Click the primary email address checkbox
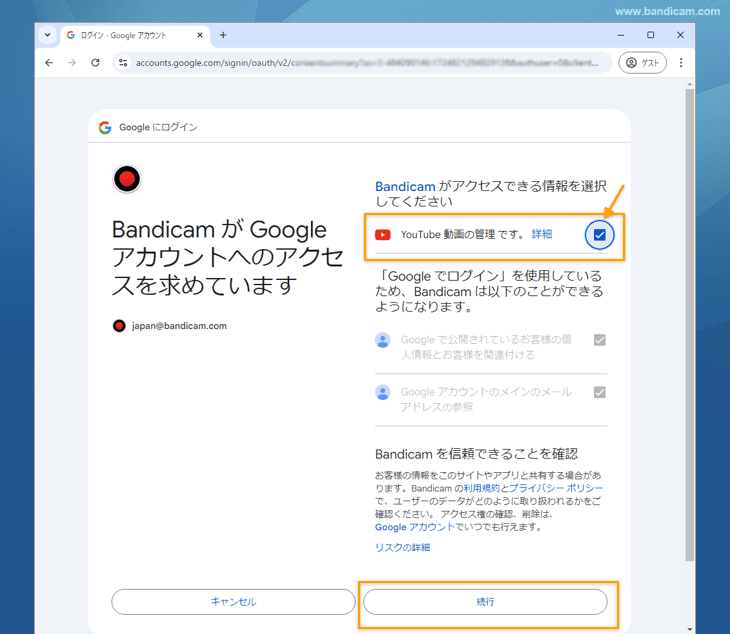This screenshot has width=730, height=634. 600,392
